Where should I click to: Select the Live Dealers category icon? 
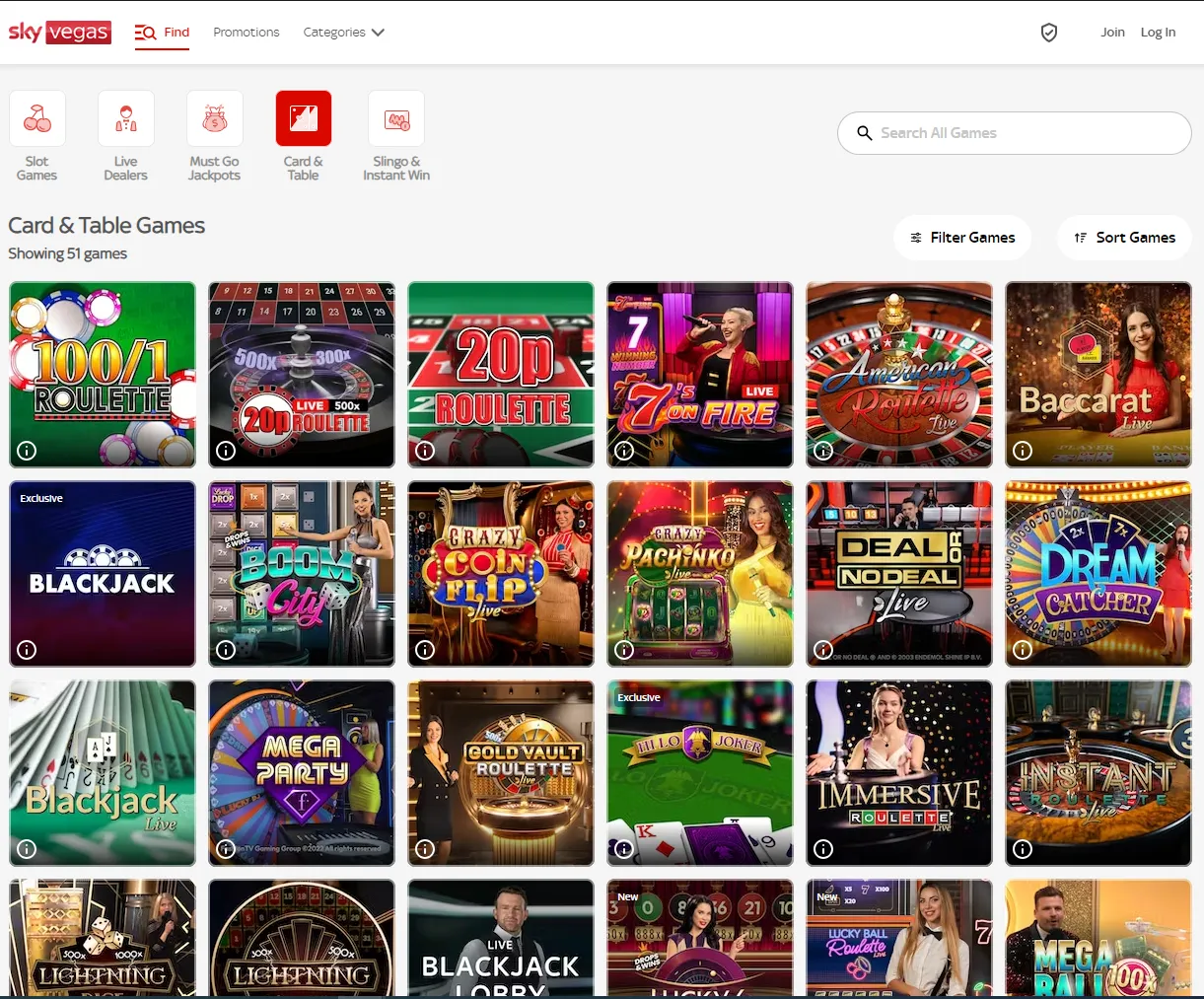click(126, 118)
